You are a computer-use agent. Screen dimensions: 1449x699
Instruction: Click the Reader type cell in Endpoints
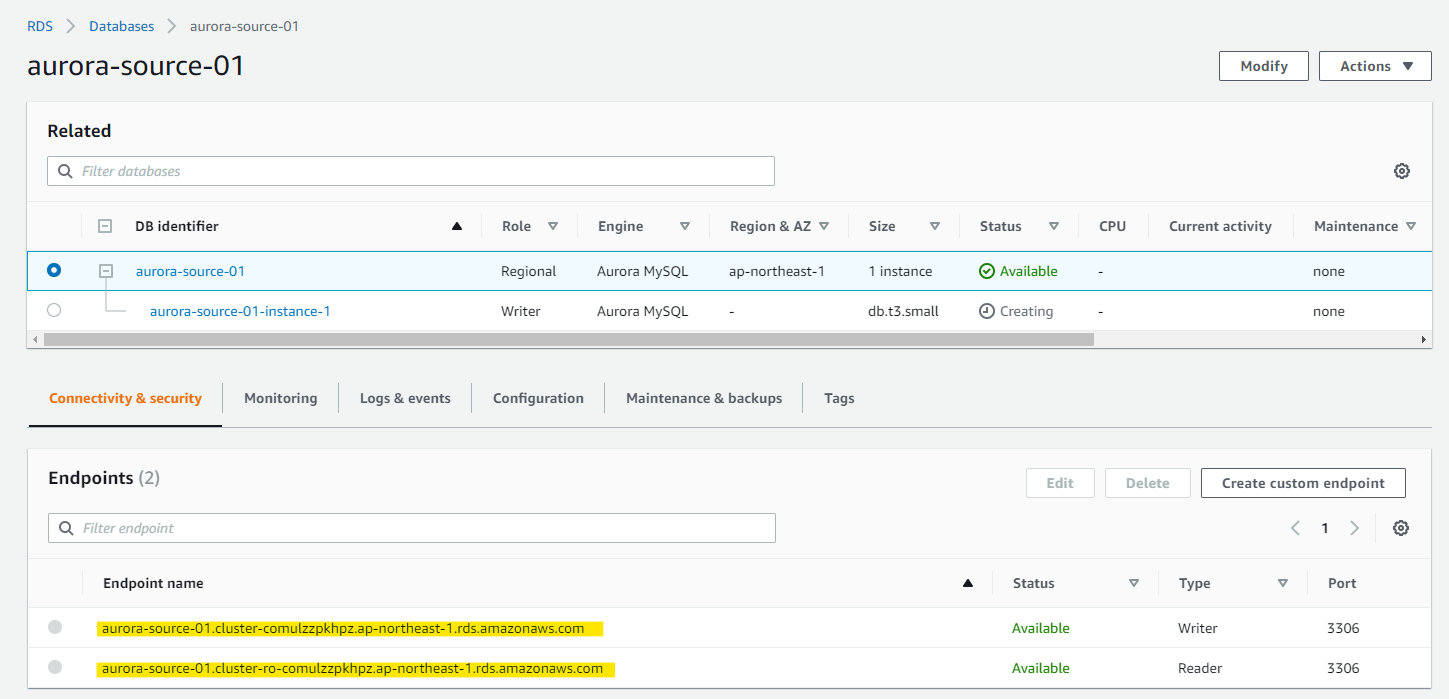pos(1200,668)
